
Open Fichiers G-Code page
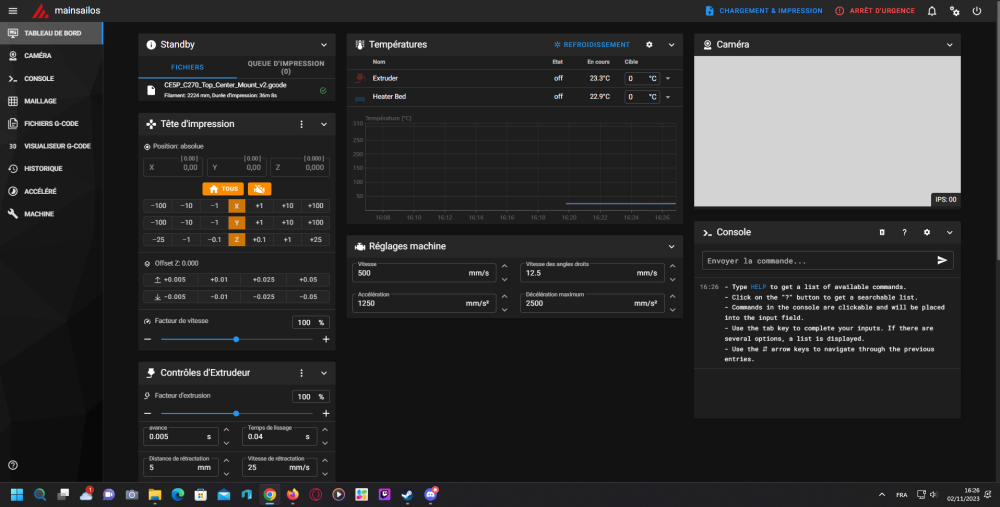point(51,124)
